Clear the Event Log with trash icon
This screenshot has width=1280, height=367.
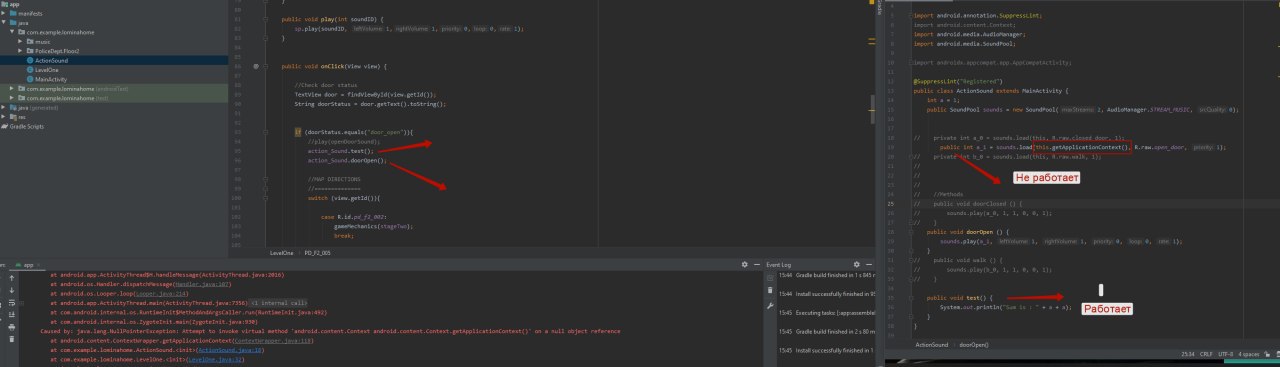[769, 291]
